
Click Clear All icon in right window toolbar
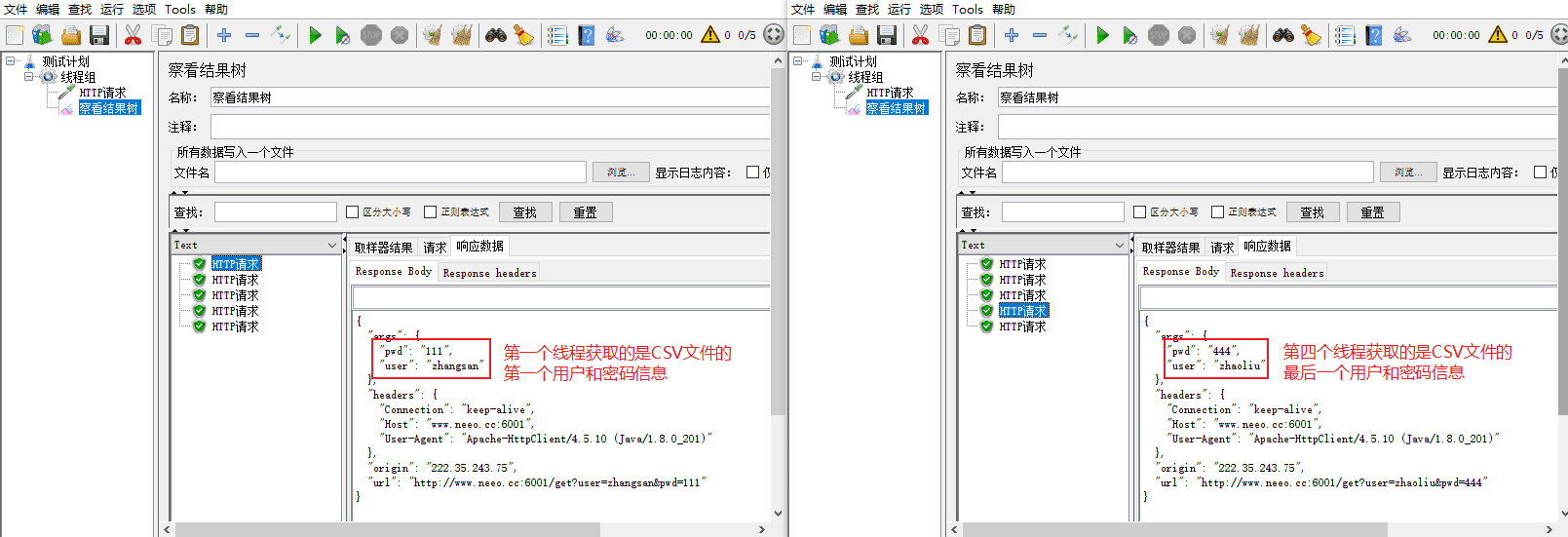1248,35
